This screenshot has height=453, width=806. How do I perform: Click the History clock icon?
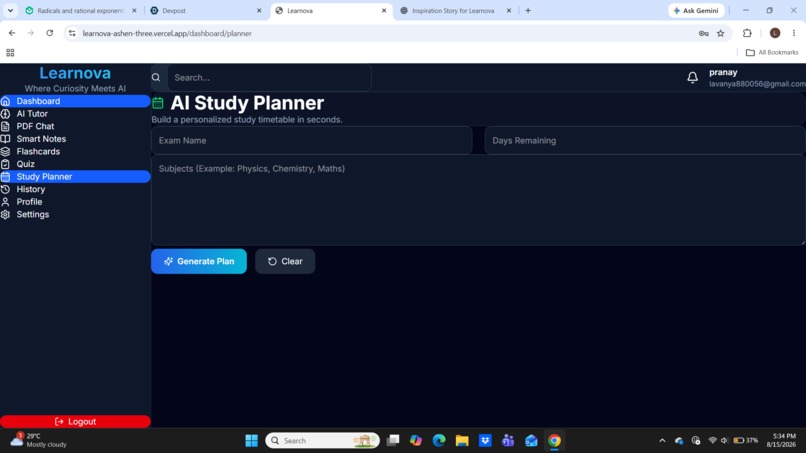click(x=6, y=189)
